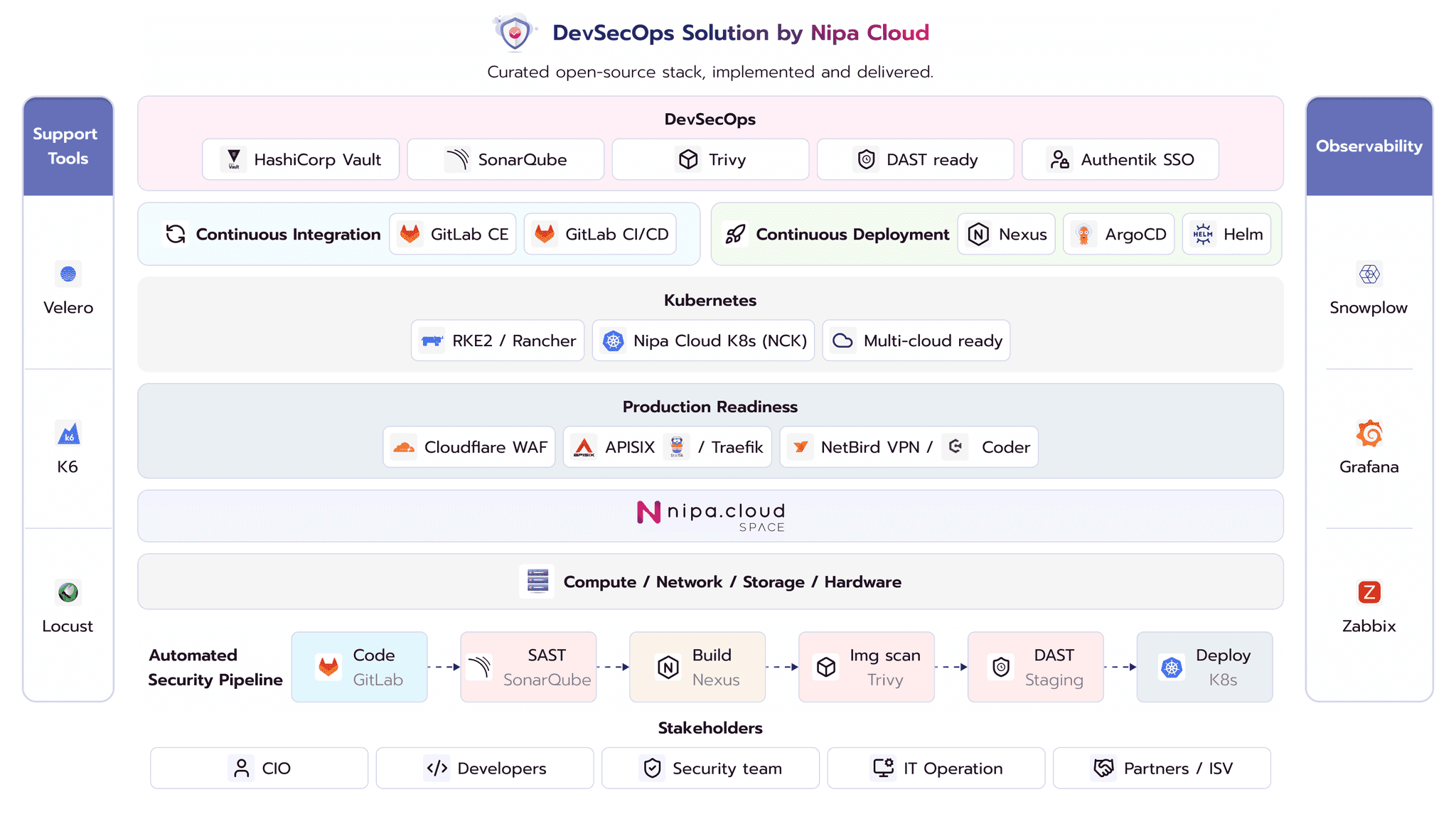1456x819 pixels.
Task: Click the Continuous Integration refresh icon
Action: click(x=176, y=234)
